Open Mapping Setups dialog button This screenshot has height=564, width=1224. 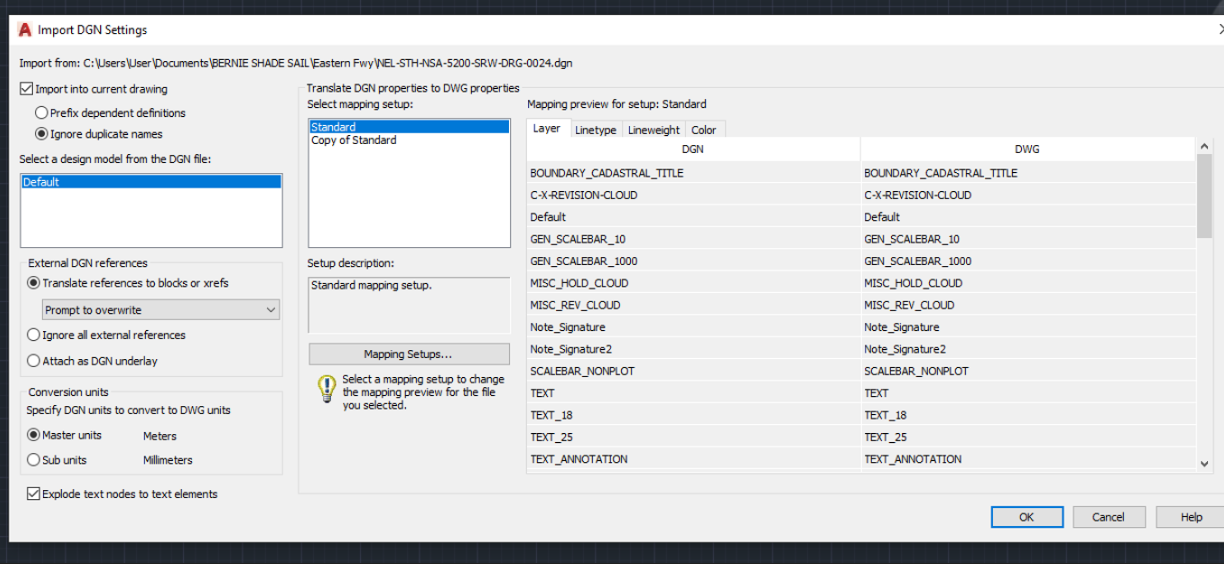(x=408, y=354)
